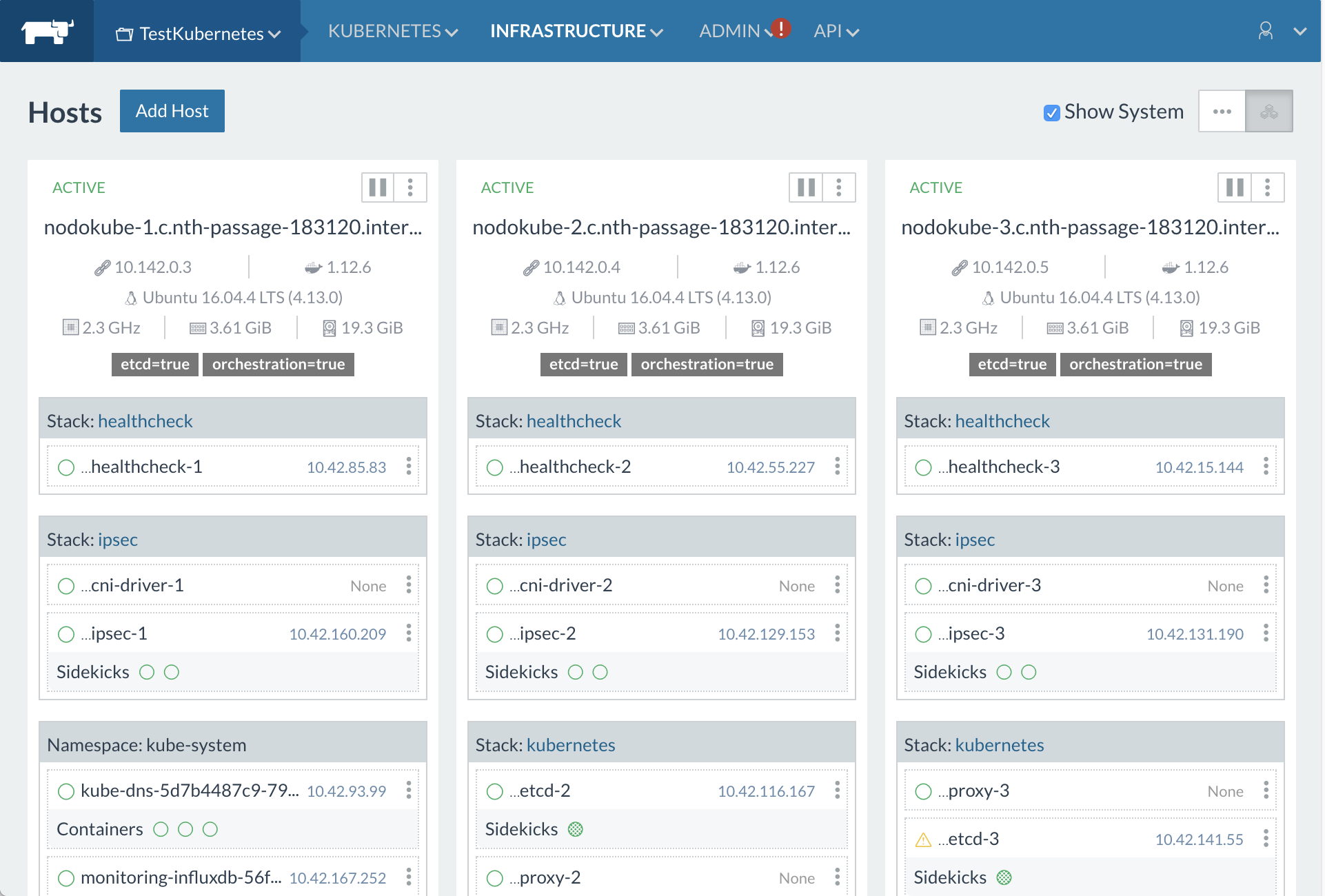Expand the TestKubernetes environment dropdown
The width and height of the screenshot is (1325, 896).
point(198,33)
